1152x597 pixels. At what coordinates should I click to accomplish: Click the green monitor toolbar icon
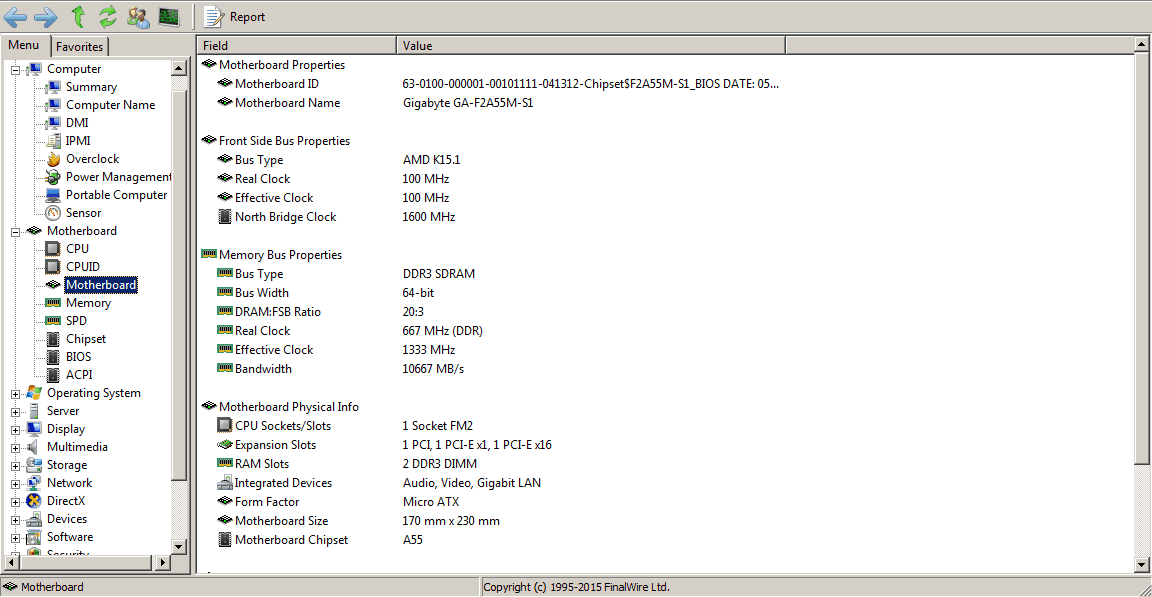(169, 16)
